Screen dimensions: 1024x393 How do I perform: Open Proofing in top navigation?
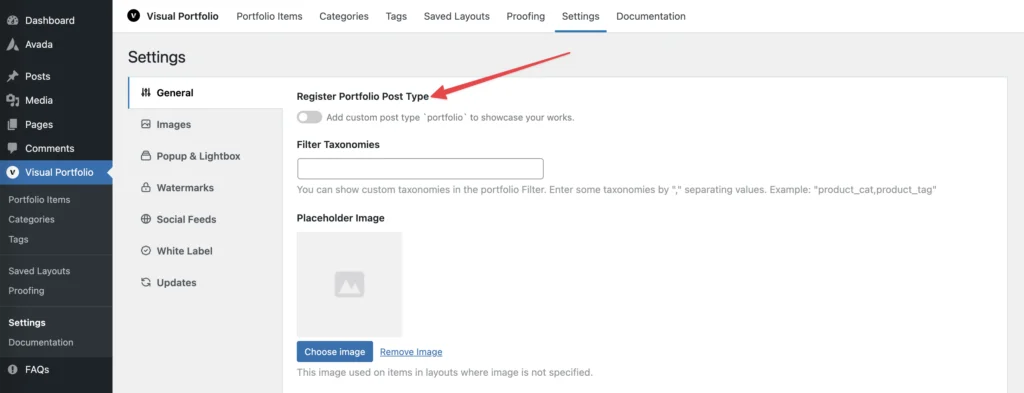[x=526, y=16]
